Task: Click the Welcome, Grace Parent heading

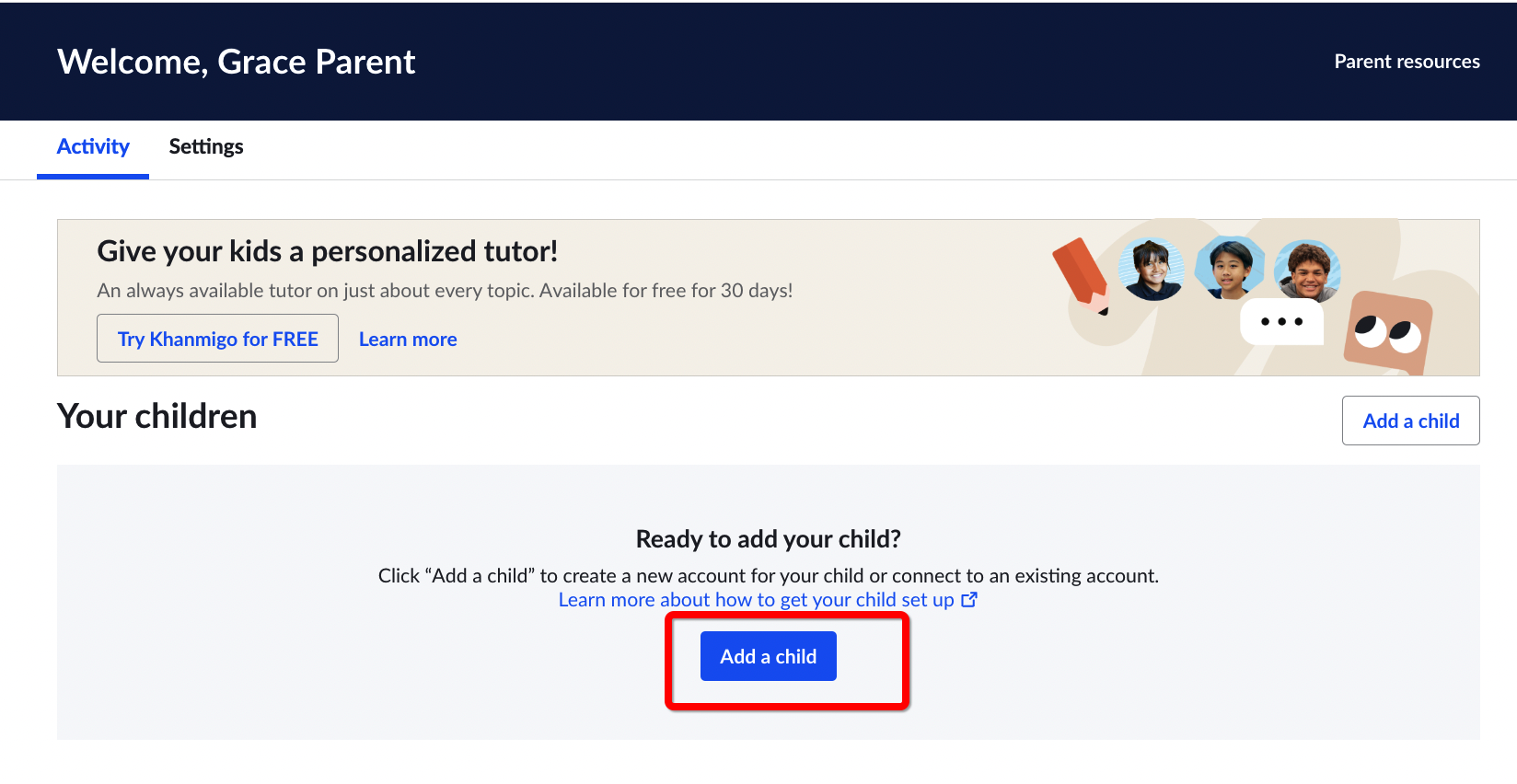Action: [x=237, y=62]
